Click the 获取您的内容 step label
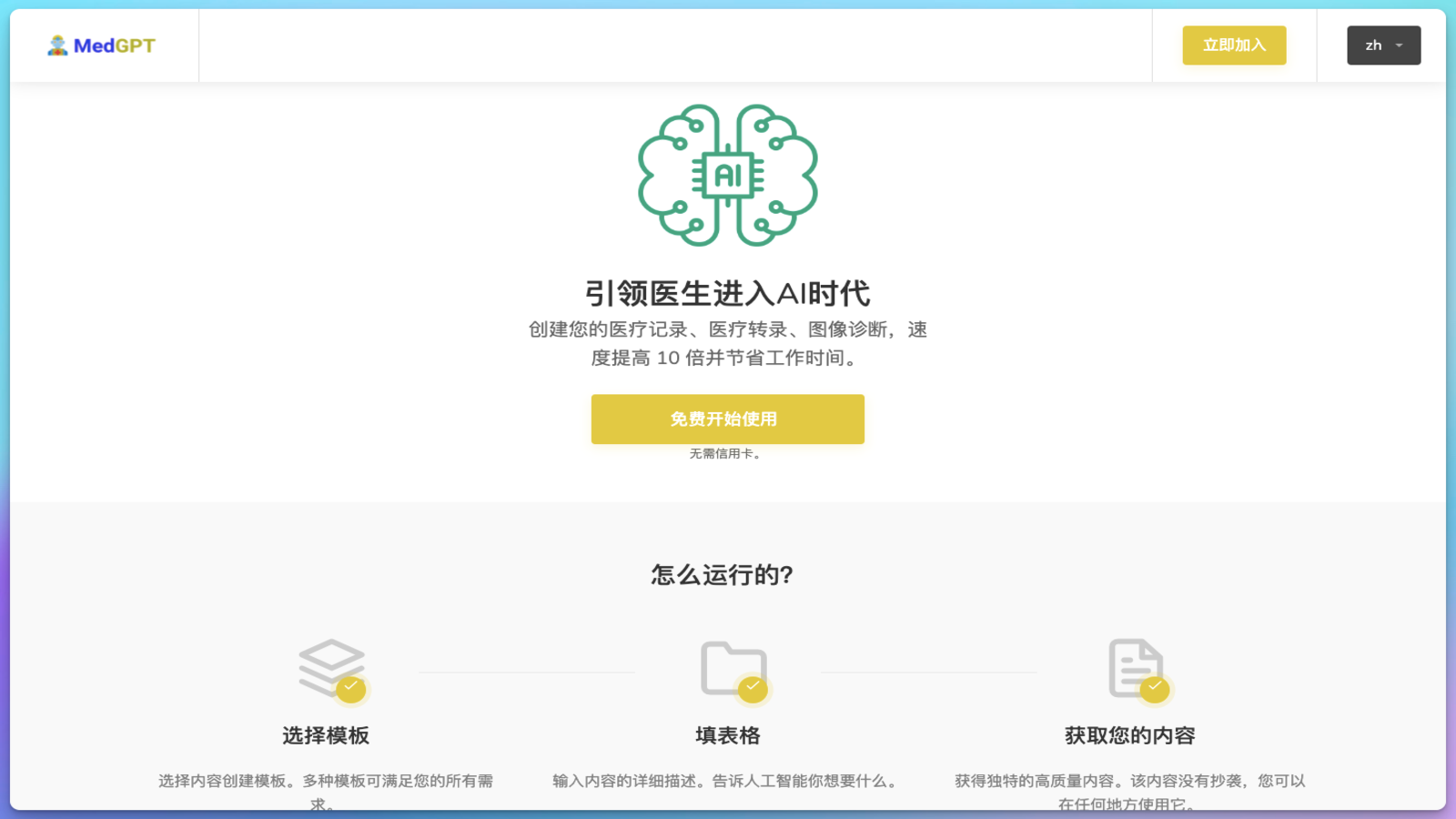The image size is (1456, 819). [x=1129, y=735]
